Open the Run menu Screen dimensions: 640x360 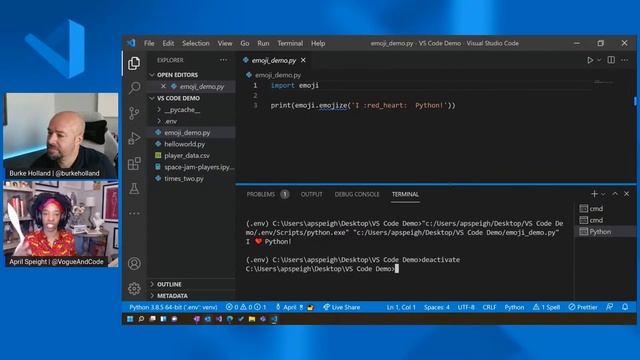click(263, 43)
